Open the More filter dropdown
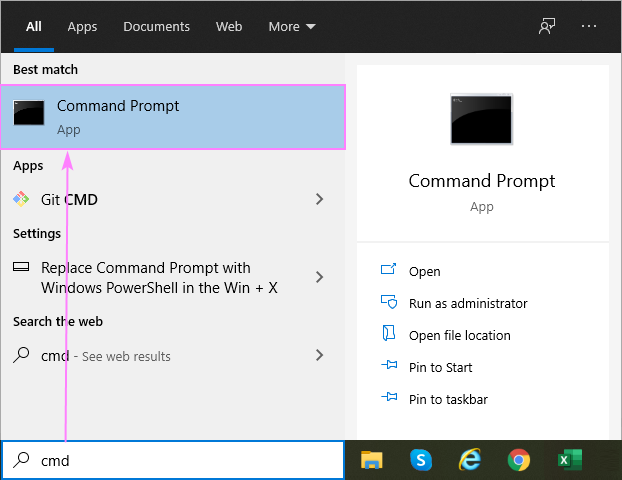622x480 pixels. click(291, 27)
